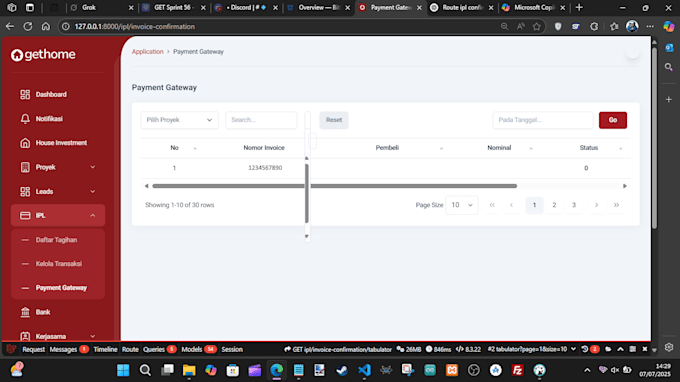The height and width of the screenshot is (382, 680).
Task: Switch to Discord browser tab
Action: [245, 8]
